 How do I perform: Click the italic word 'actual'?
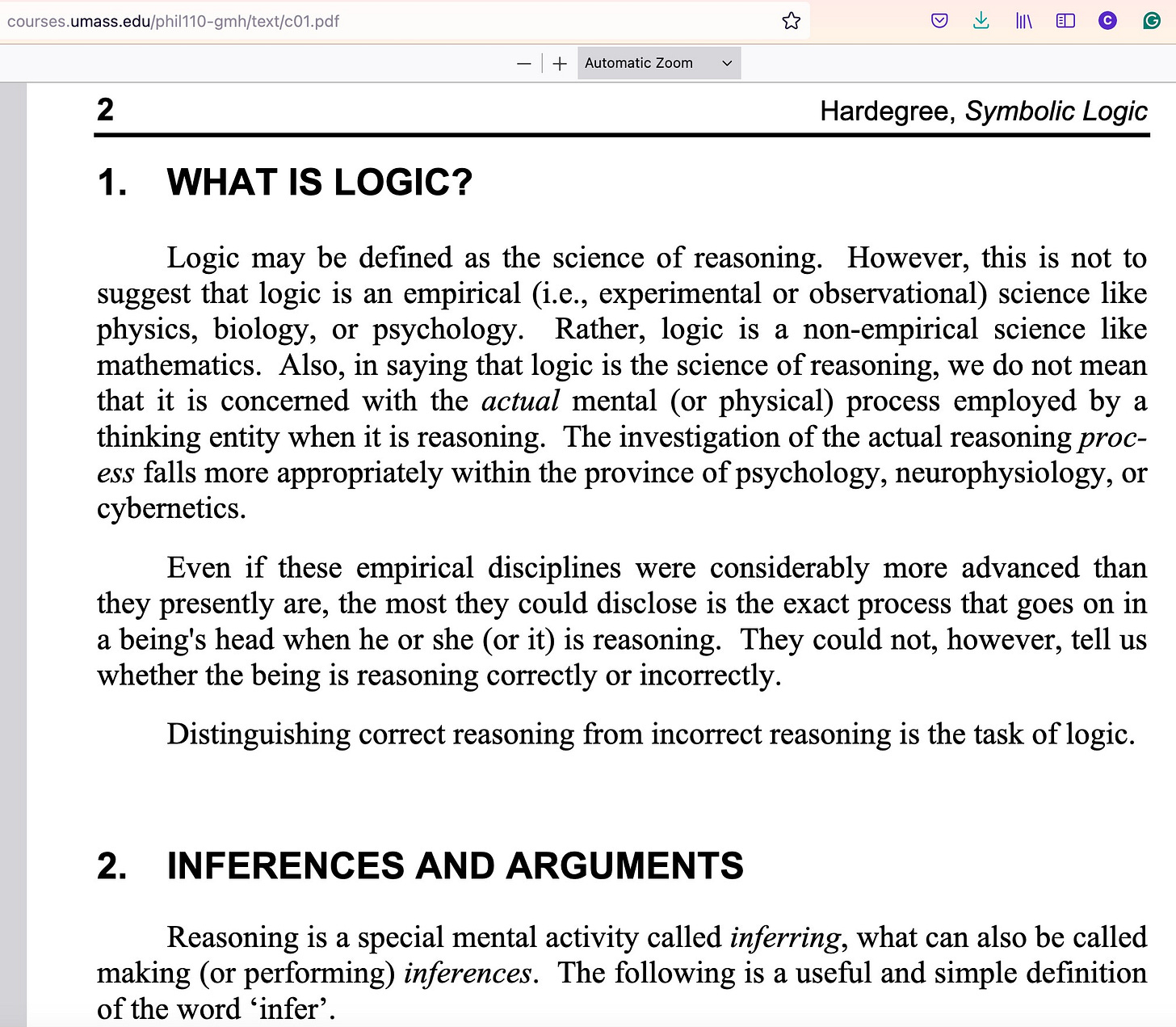point(520,401)
